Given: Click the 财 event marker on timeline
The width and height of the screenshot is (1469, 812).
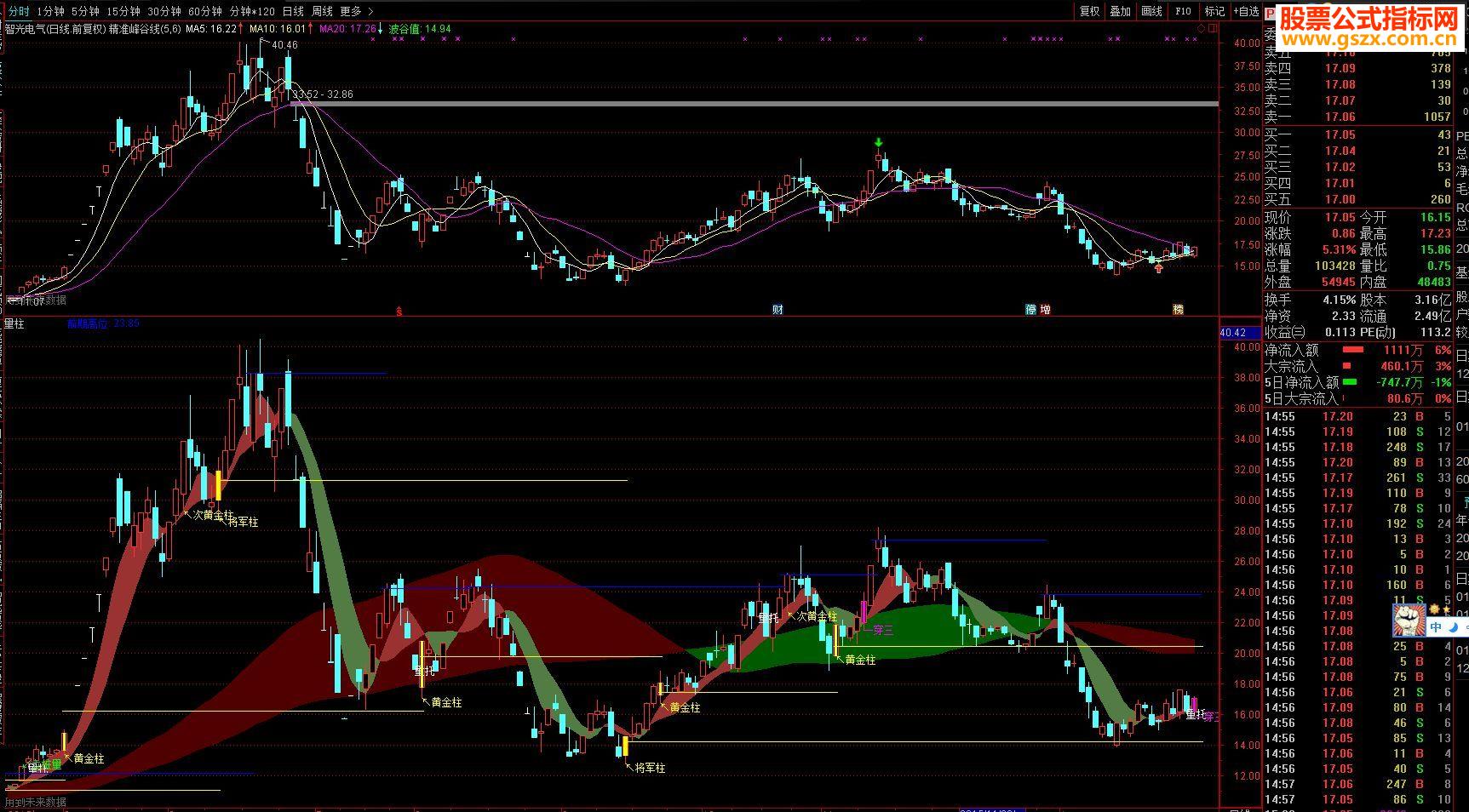Looking at the screenshot, I should (x=778, y=310).
